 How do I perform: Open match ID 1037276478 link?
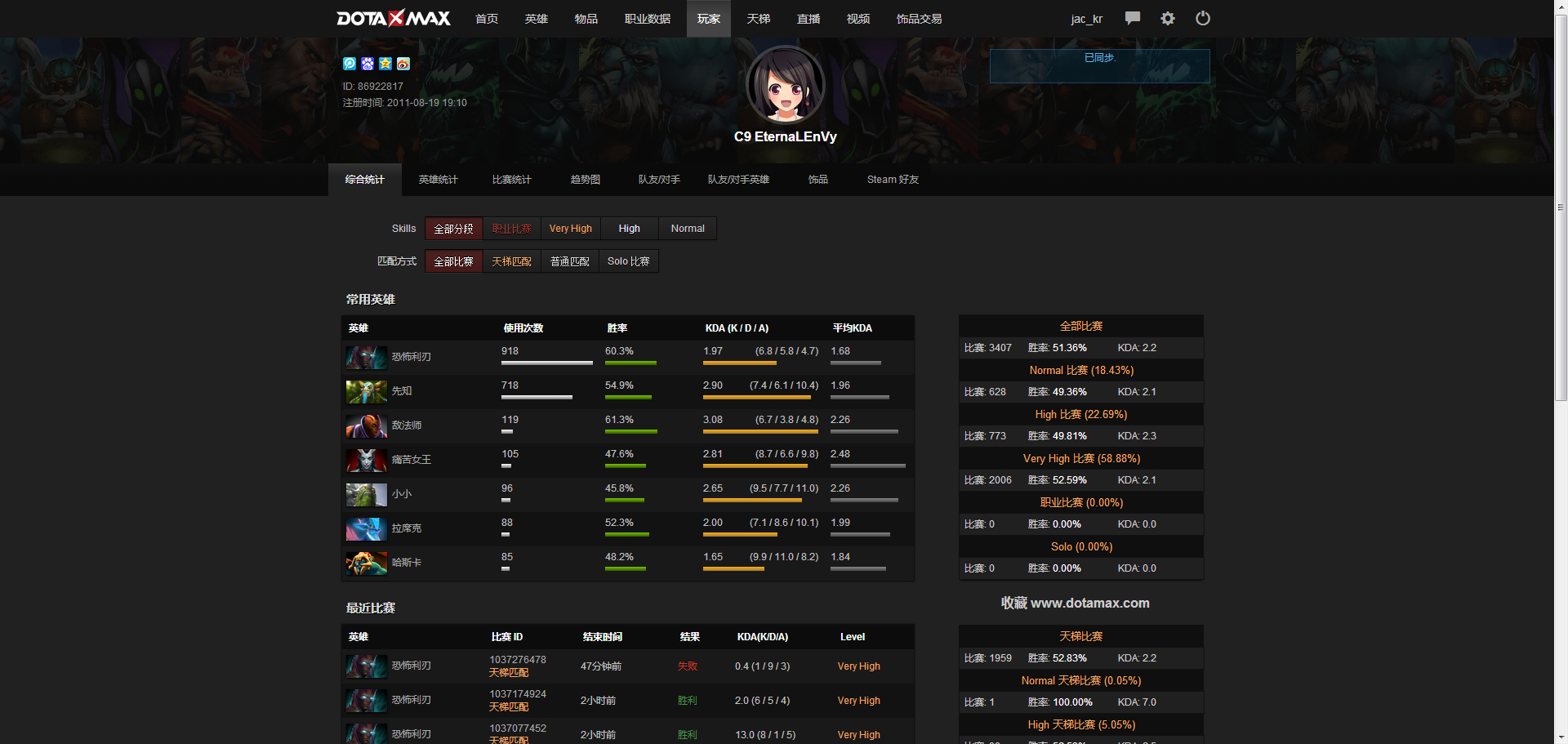tap(518, 660)
